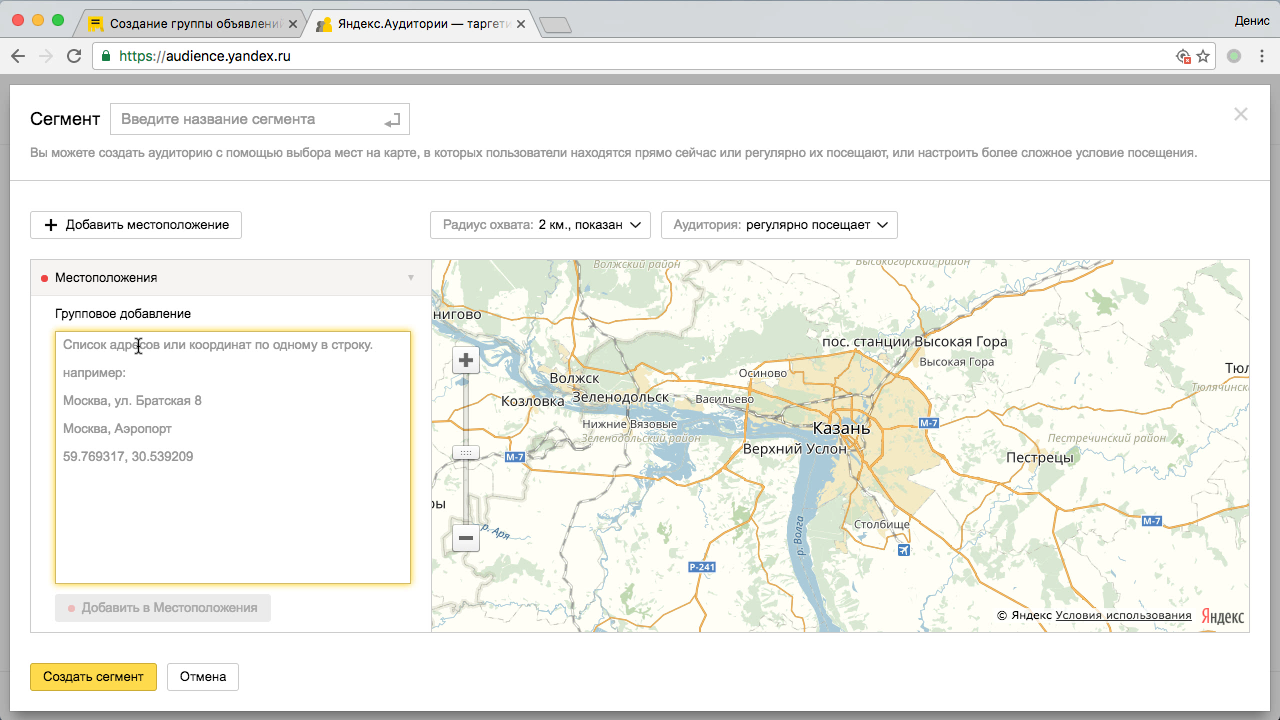Click the enter arrow icon in segment name field
The image size is (1280, 720).
(x=392, y=120)
